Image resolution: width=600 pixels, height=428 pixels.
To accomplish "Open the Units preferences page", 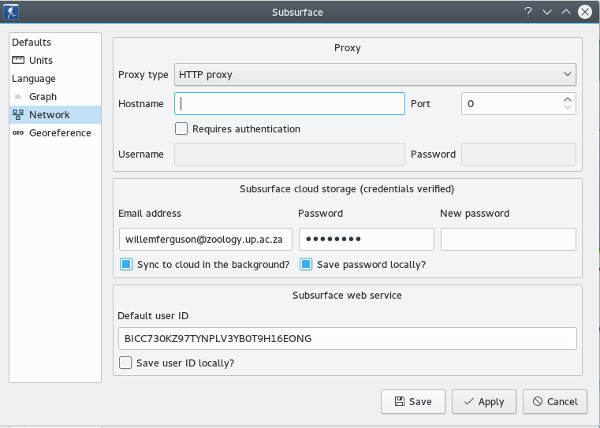I will click(55, 60).
